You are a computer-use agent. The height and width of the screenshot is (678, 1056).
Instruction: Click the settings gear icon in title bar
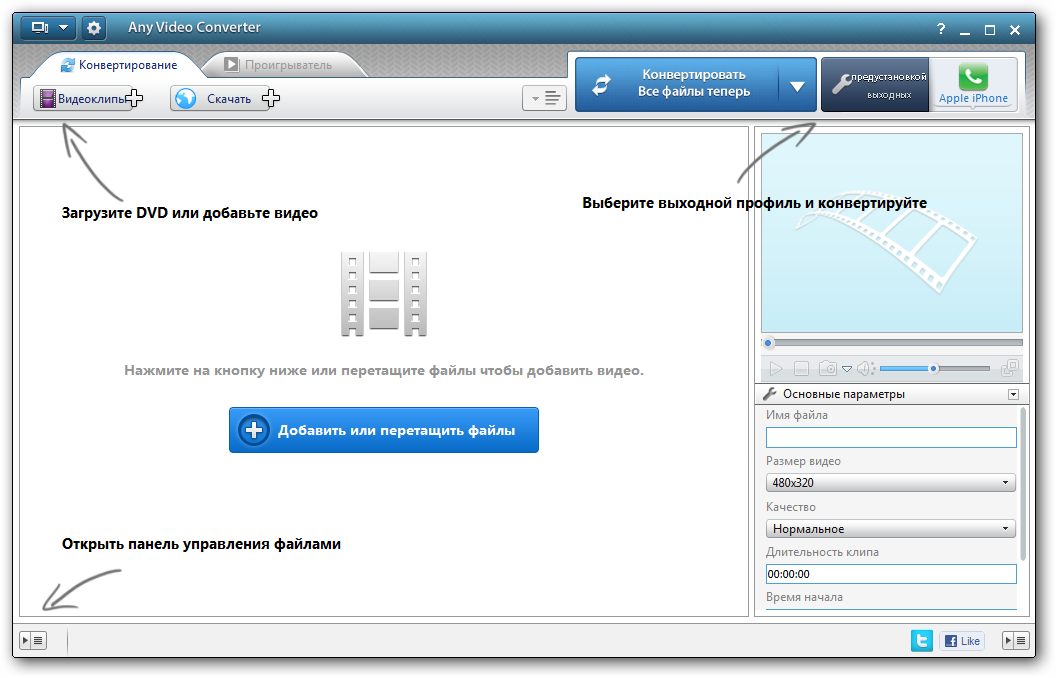(x=94, y=28)
